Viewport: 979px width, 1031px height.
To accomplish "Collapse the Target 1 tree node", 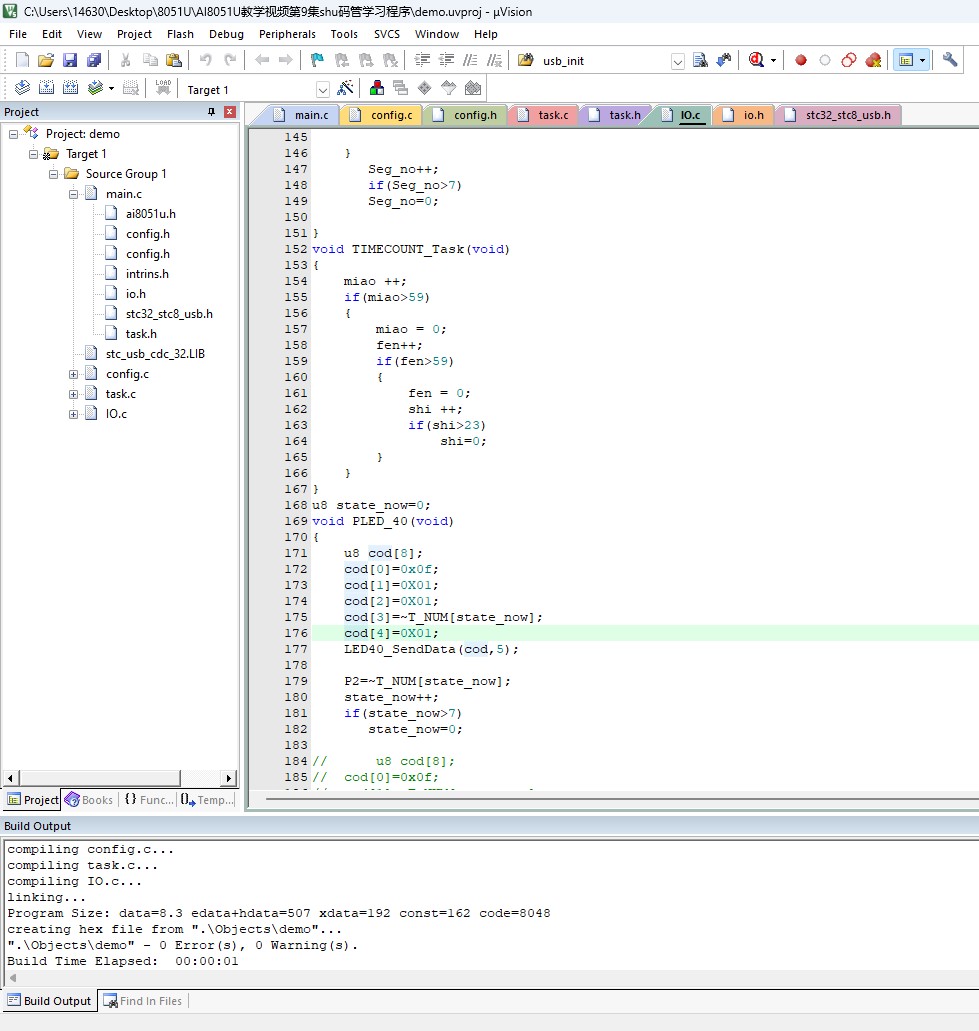I will (34, 155).
